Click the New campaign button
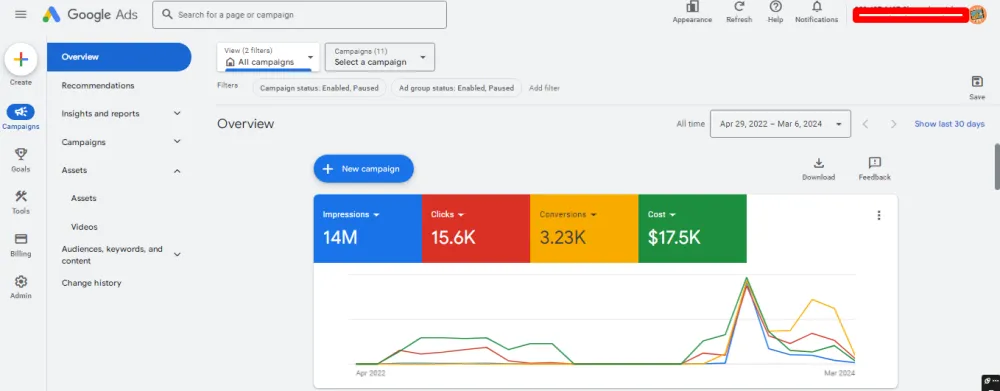The width and height of the screenshot is (1000, 391). 364,169
